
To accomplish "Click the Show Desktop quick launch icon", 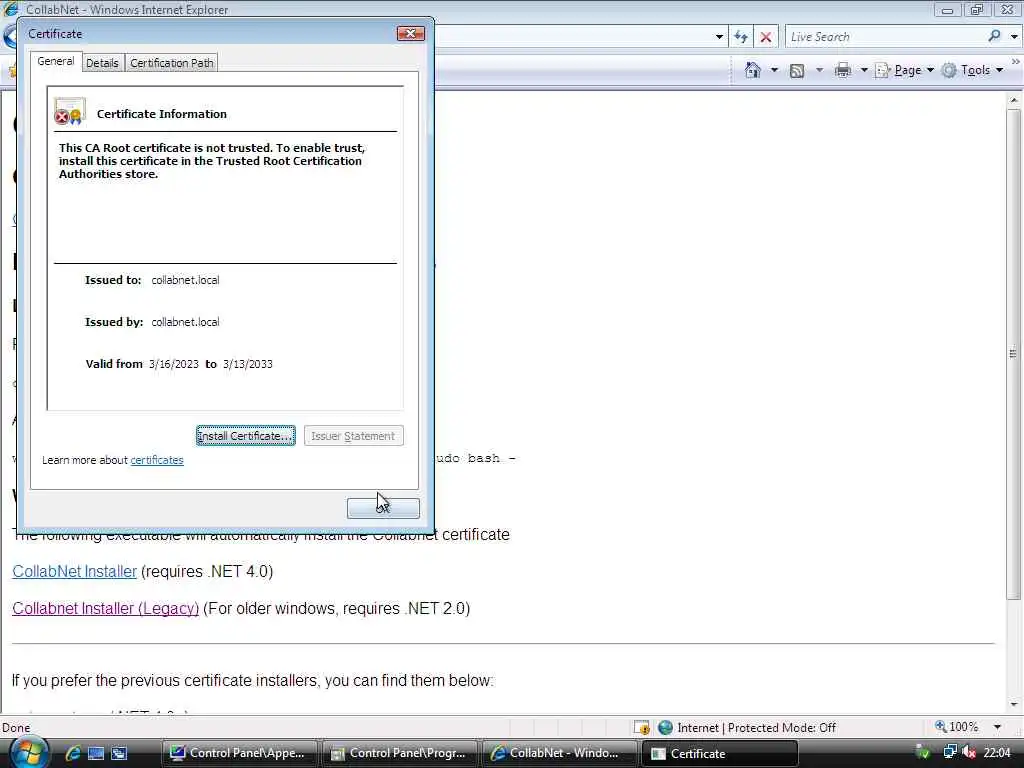I will (96, 753).
